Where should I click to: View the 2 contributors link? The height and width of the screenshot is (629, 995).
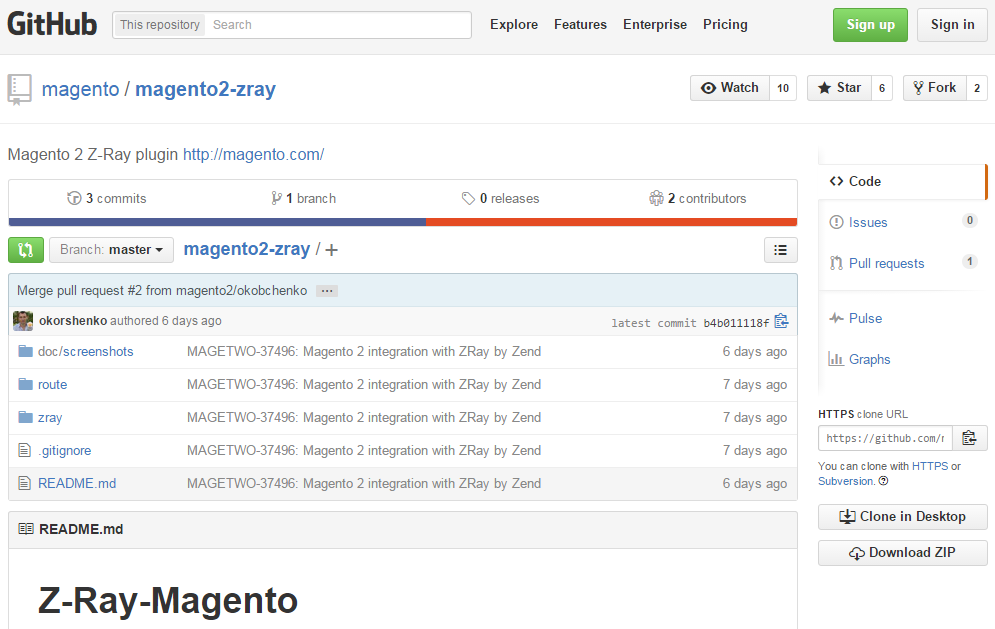pyautogui.click(x=697, y=199)
